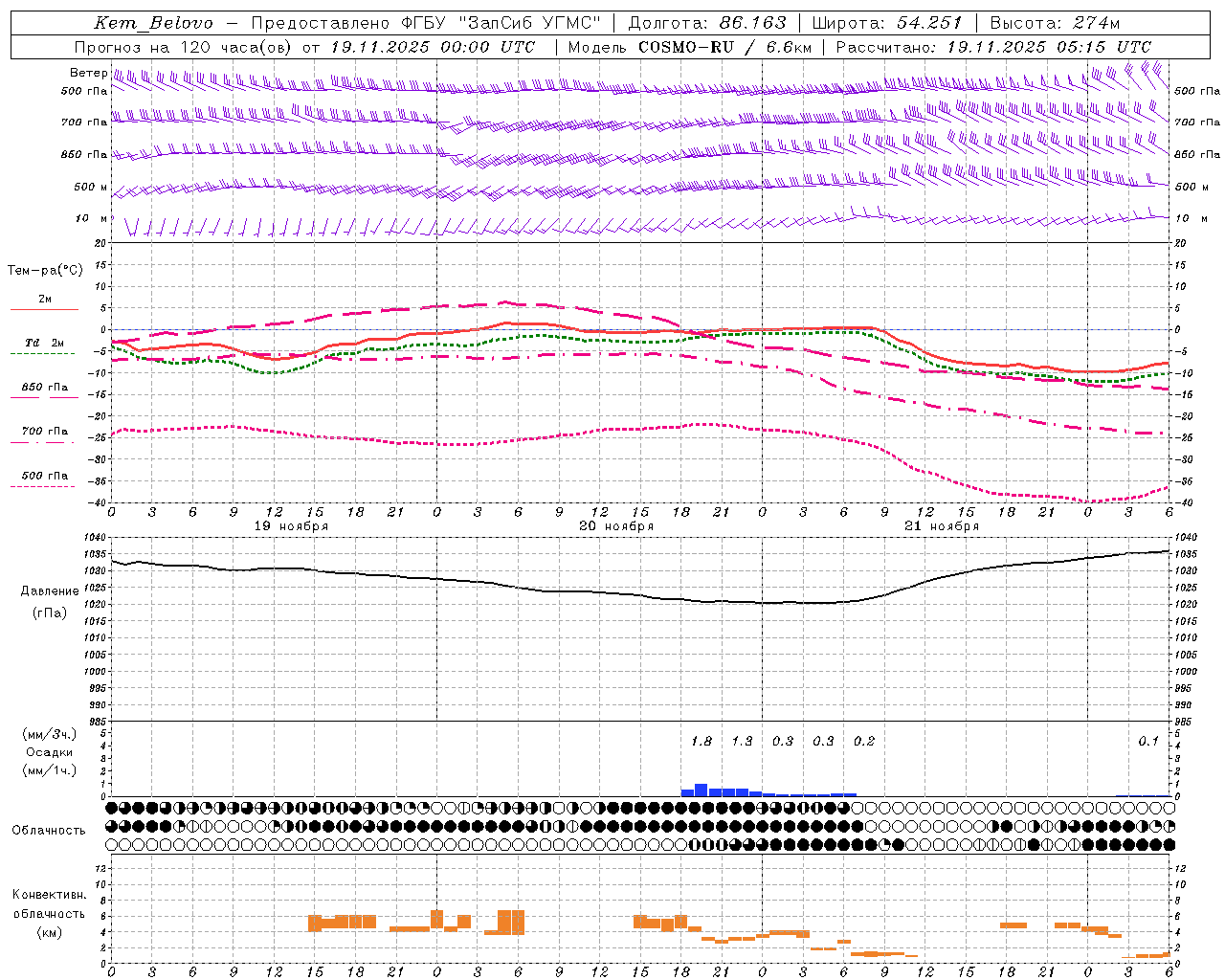
Task: Click the solid 2м temperature legend line
Action: [x=44, y=309]
